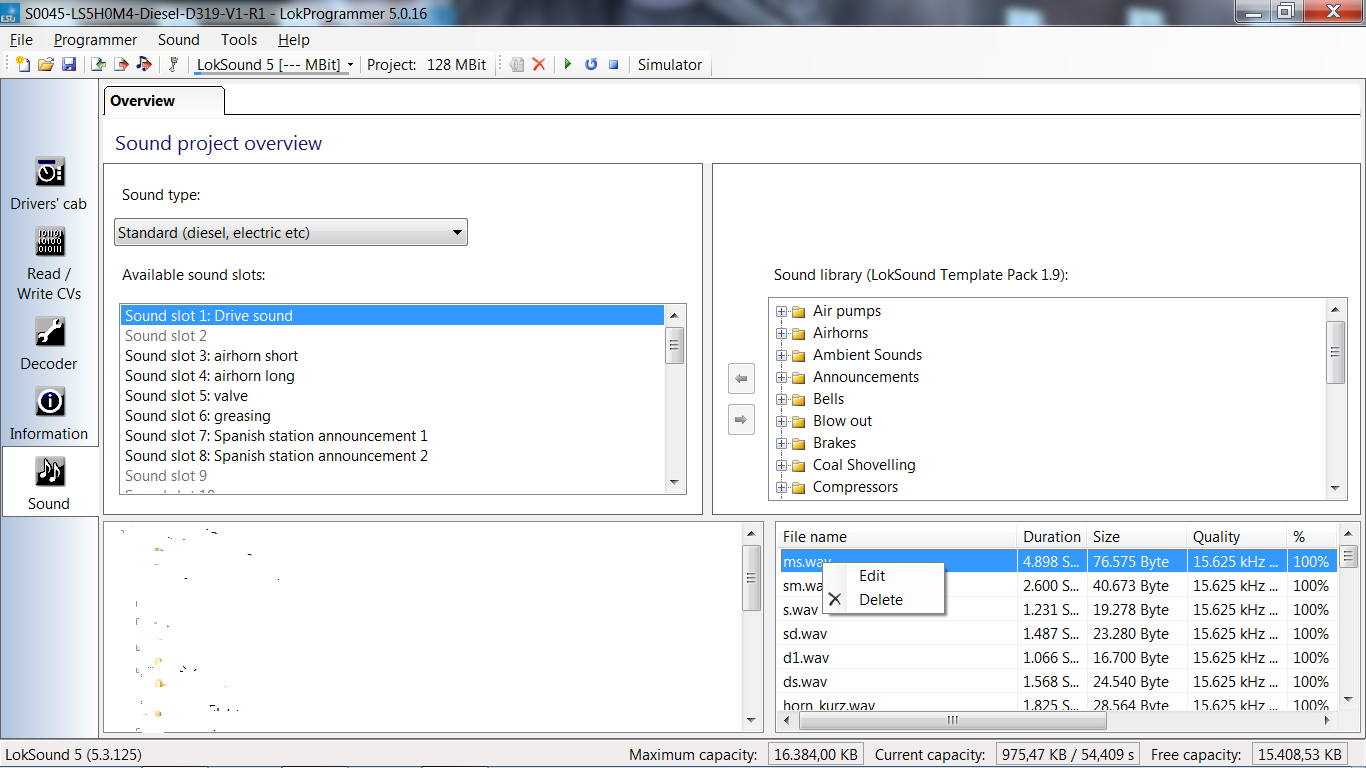Expand the Blow out folder
Viewport: 1366px width, 768px height.
pyautogui.click(x=781, y=421)
